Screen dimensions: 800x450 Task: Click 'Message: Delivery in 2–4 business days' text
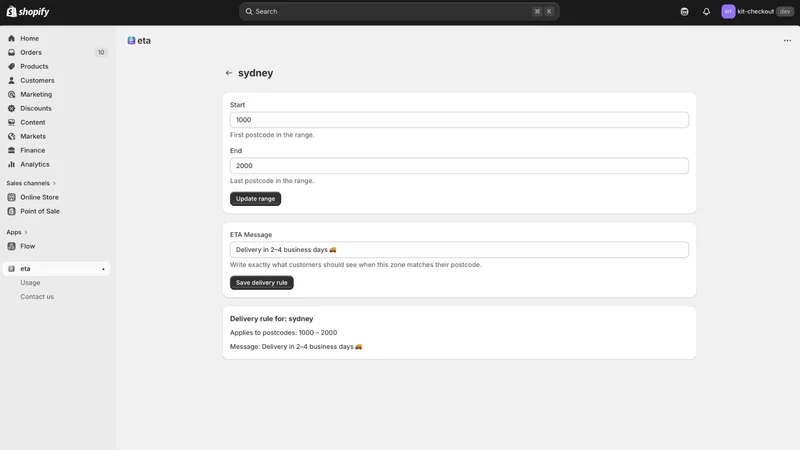click(296, 346)
